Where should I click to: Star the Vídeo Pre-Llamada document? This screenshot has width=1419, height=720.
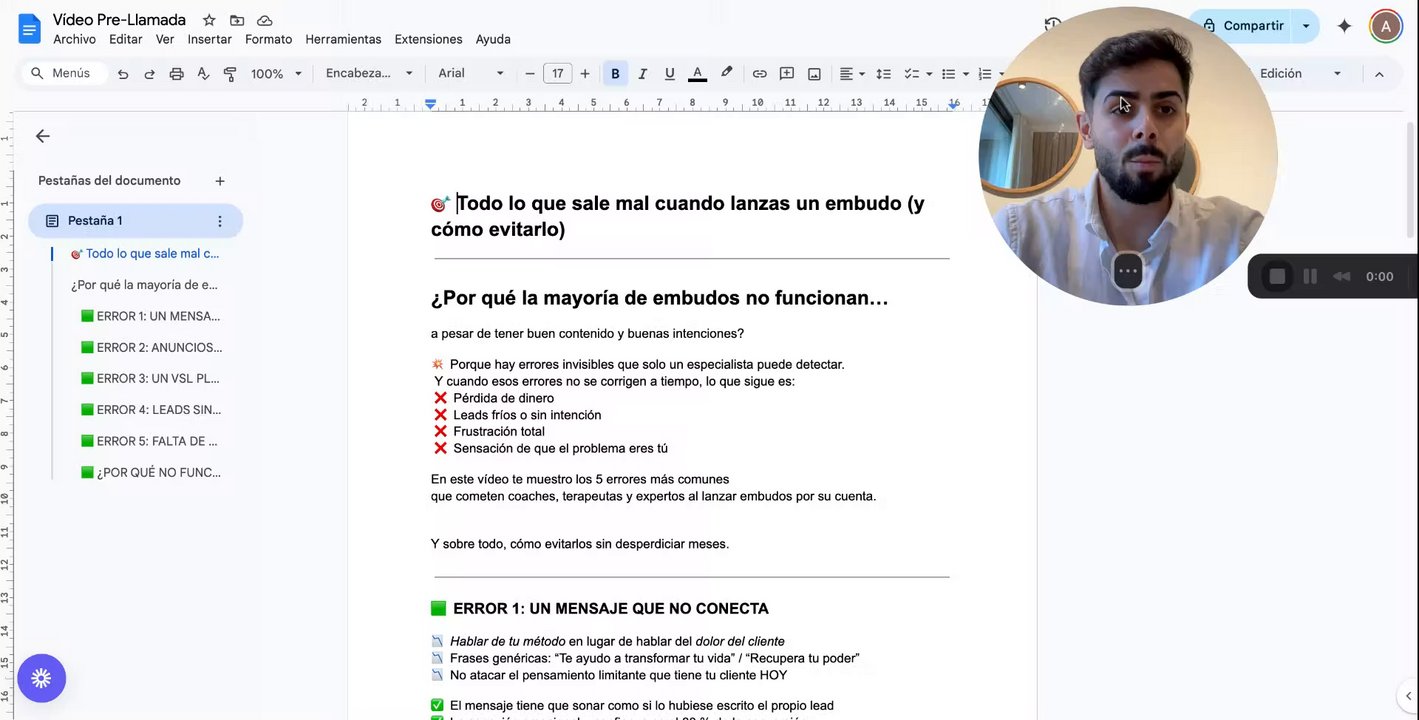[x=209, y=20]
